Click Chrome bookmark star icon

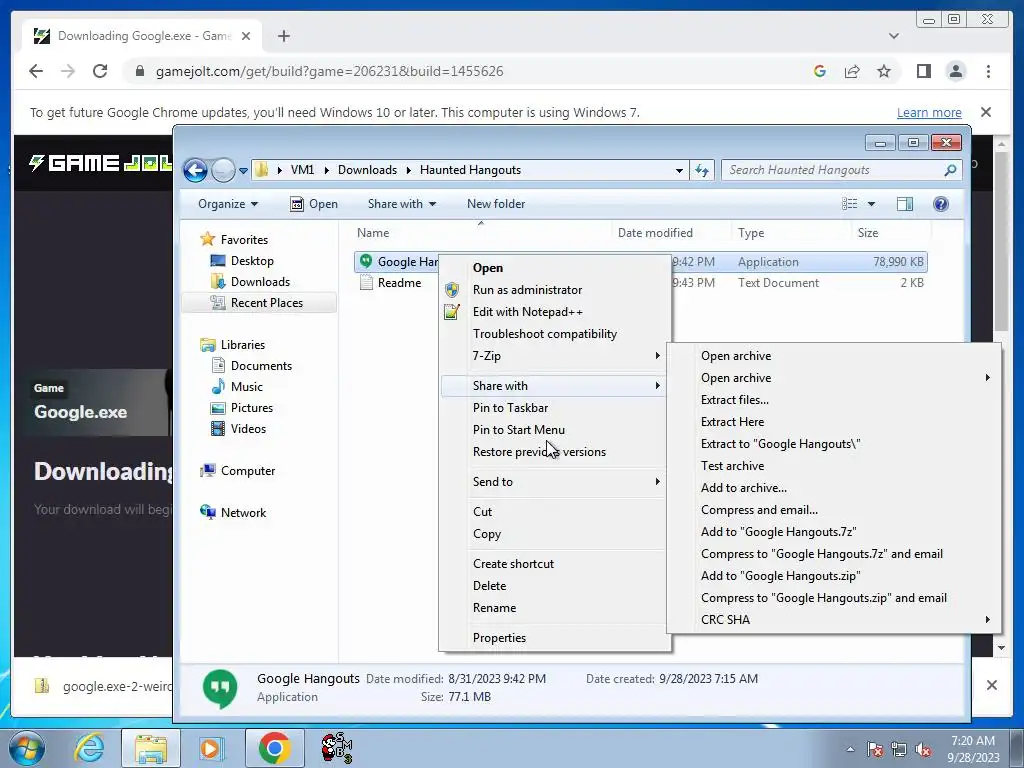pos(884,71)
